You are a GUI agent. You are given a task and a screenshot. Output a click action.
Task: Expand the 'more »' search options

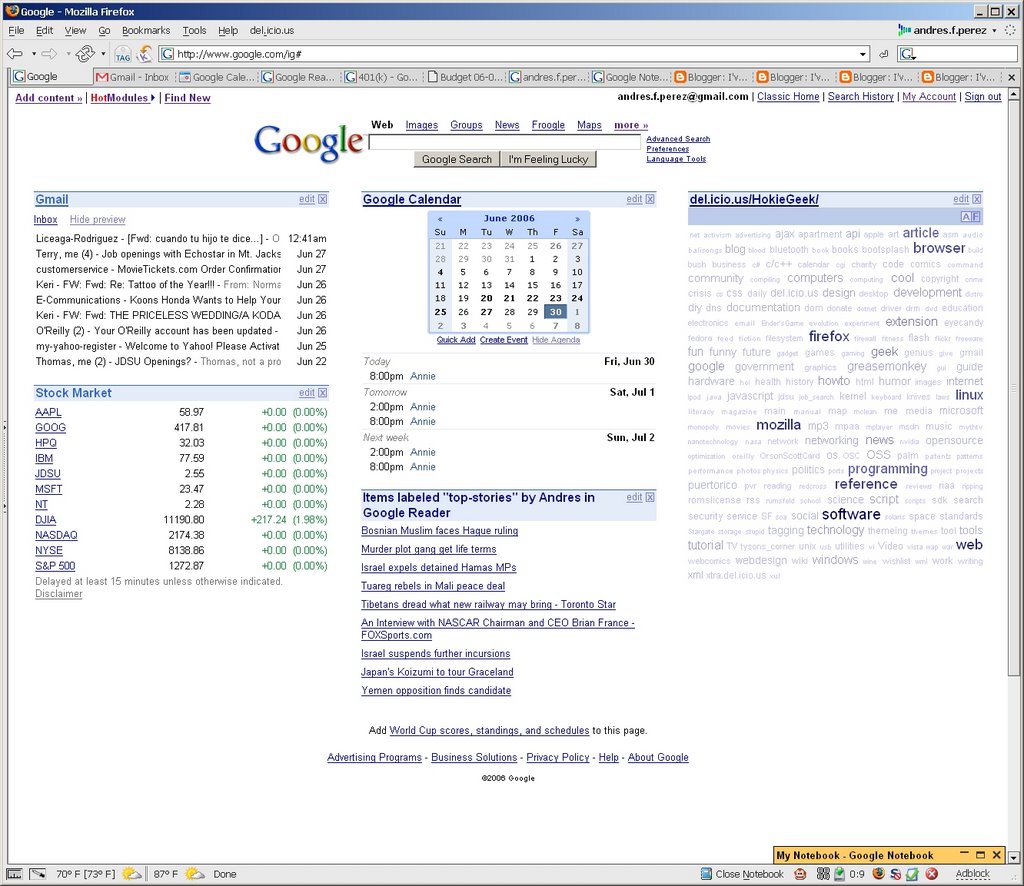[631, 125]
